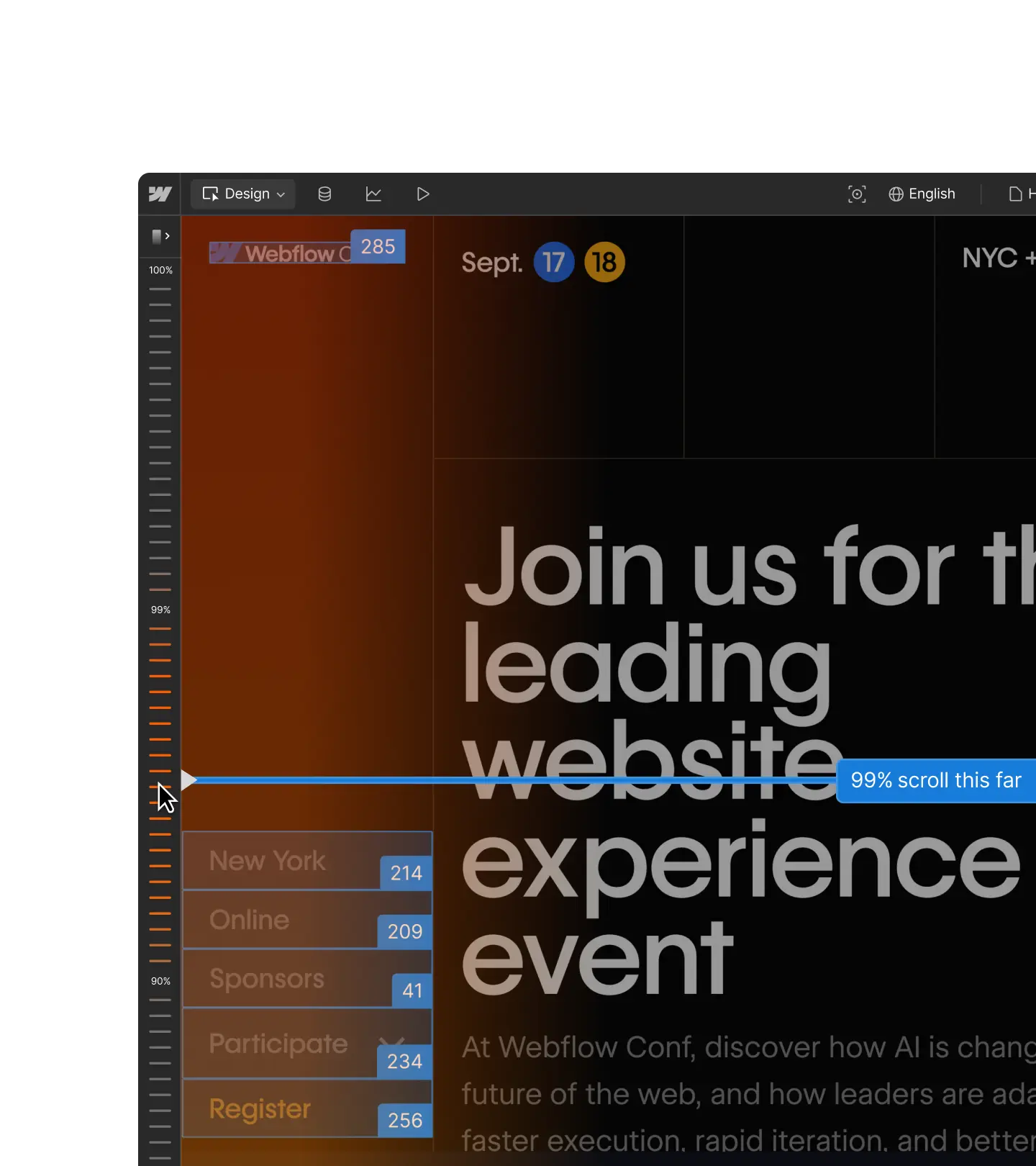
Task: Click the 256 clicks badge
Action: click(x=405, y=1120)
